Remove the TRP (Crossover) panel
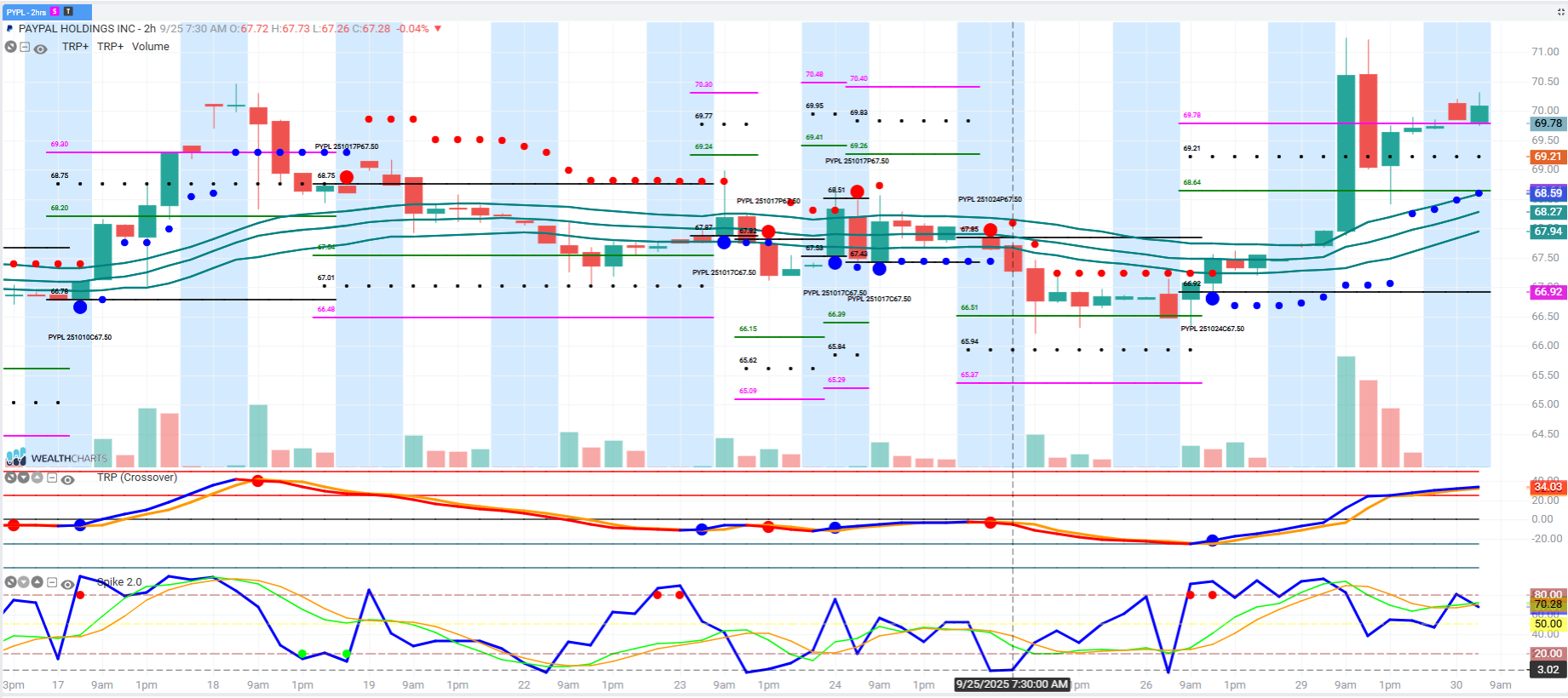Viewport: 1568px width, 698px height. pos(10,478)
